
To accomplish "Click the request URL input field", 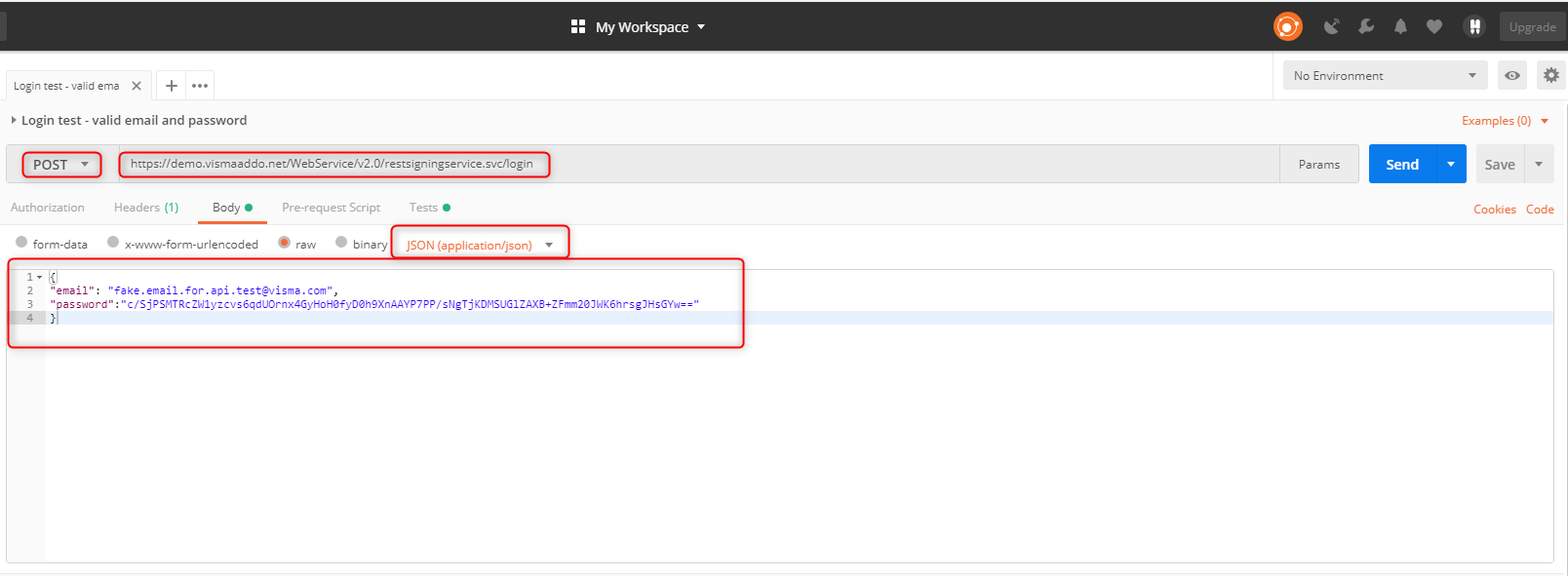I will (699, 164).
